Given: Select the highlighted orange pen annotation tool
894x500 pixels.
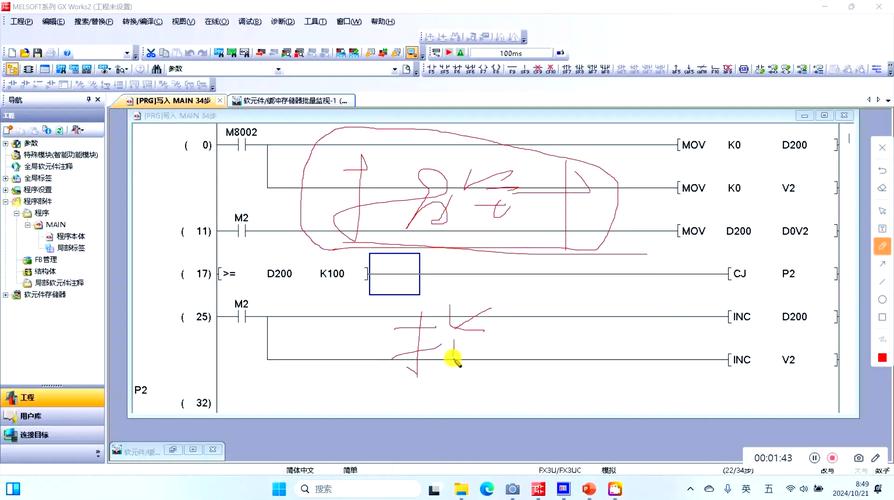Looking at the screenshot, I should click(x=882, y=246).
